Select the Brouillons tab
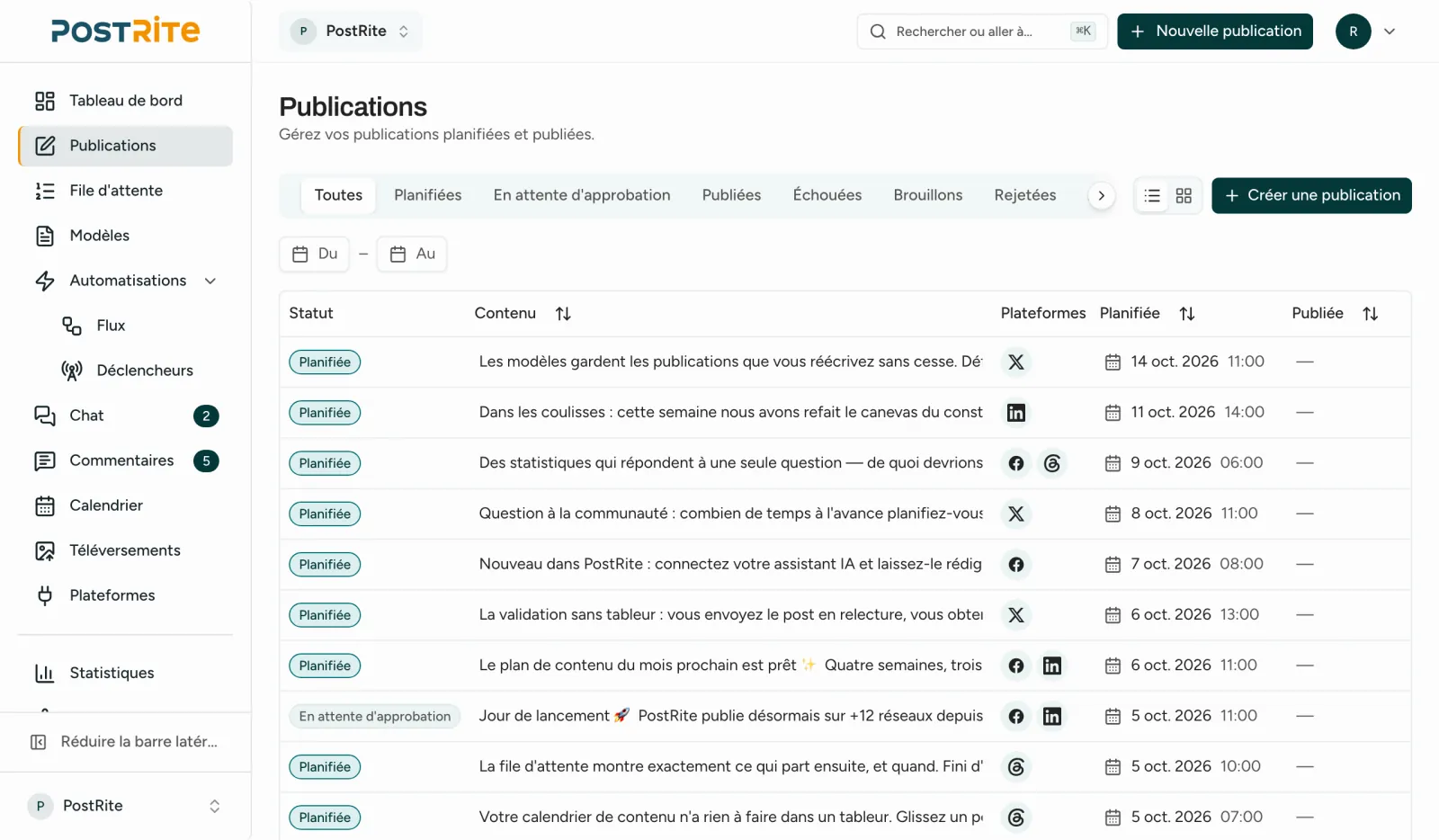This screenshot has height=840, width=1439. click(928, 195)
